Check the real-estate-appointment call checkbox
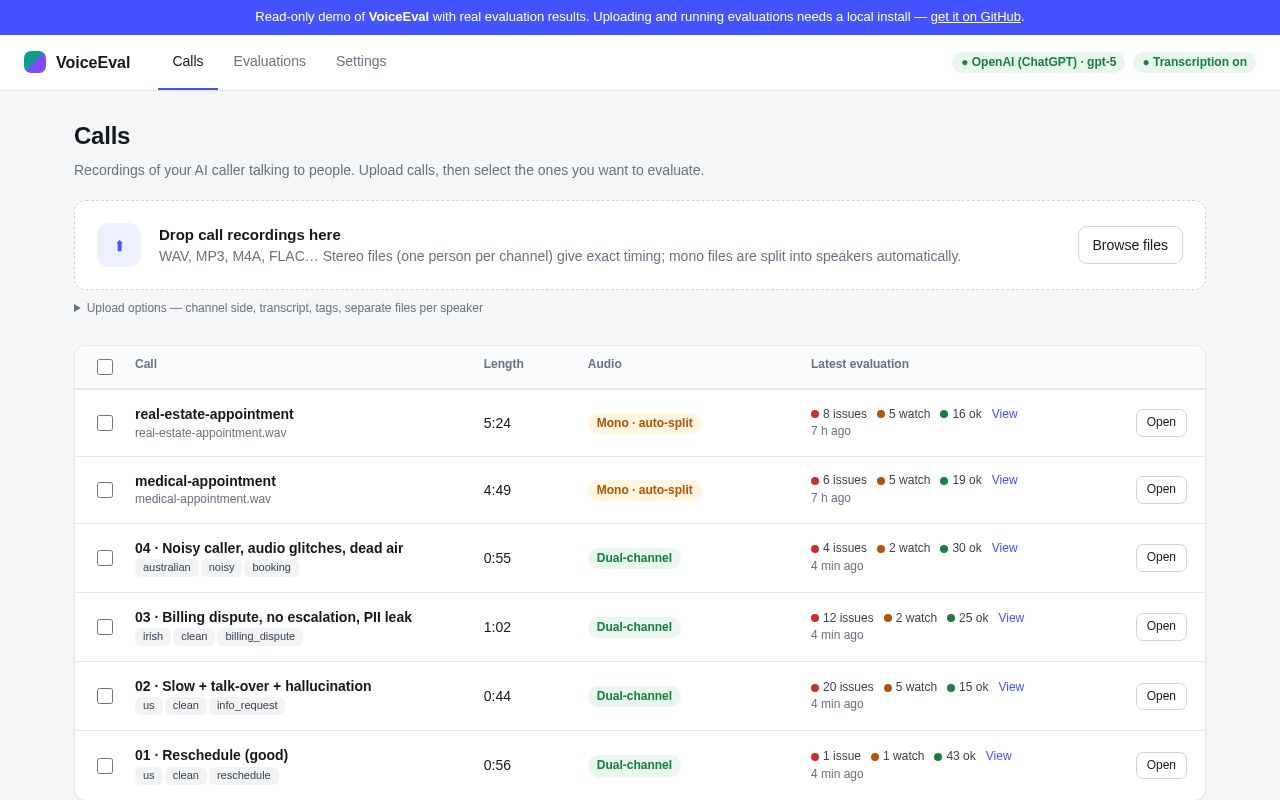The image size is (1280, 800). (x=105, y=423)
